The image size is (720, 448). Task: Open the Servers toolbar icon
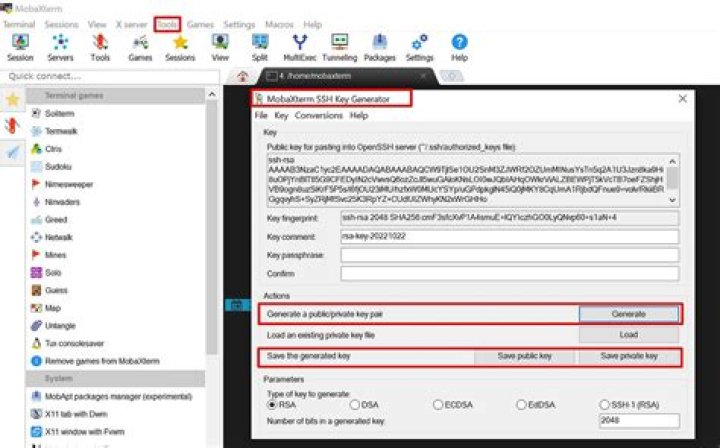(60, 45)
